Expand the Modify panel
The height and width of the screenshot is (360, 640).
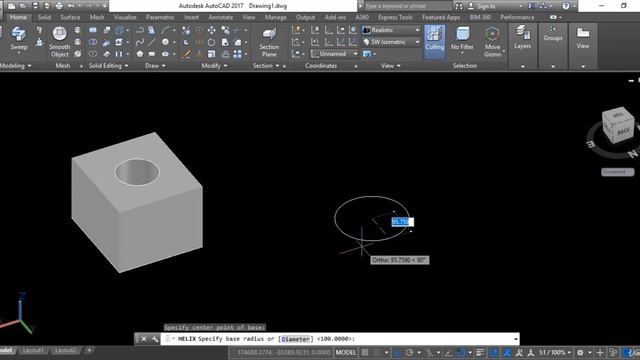pyautogui.click(x=214, y=66)
